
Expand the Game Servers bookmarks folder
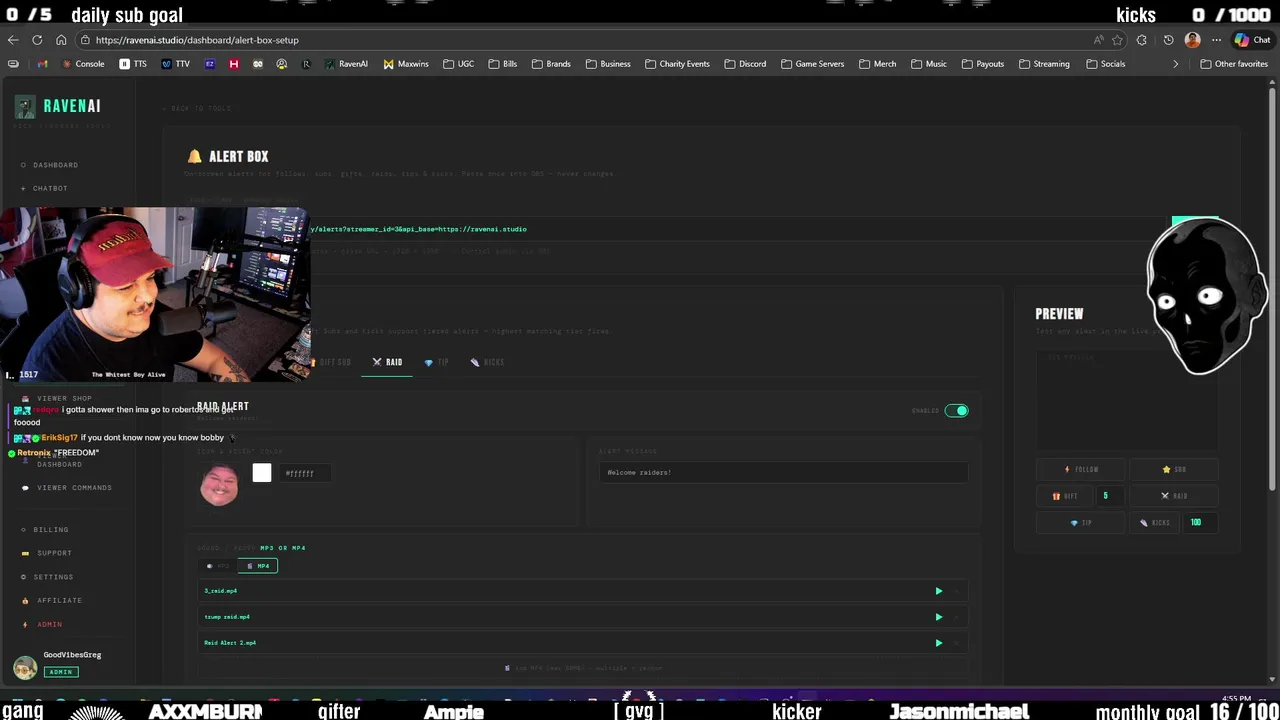pos(812,64)
